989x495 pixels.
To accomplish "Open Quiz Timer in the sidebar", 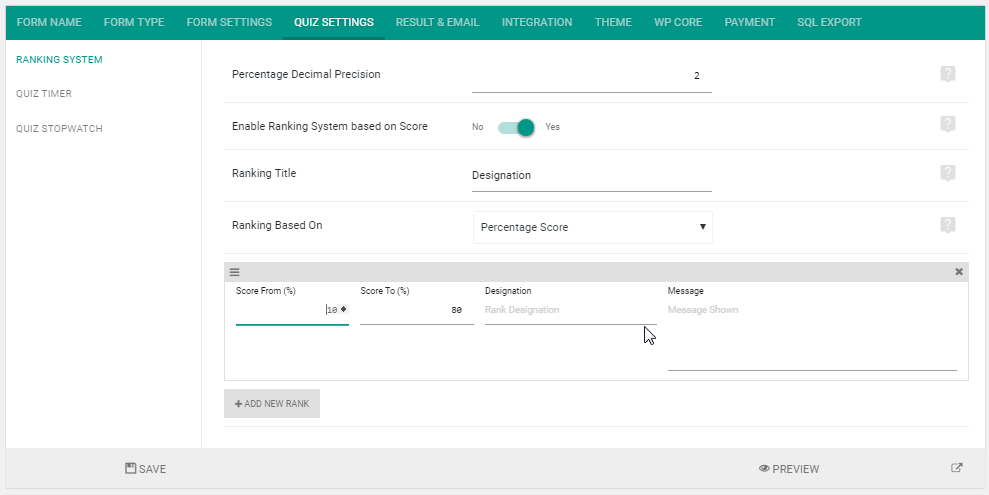I will (x=44, y=94).
